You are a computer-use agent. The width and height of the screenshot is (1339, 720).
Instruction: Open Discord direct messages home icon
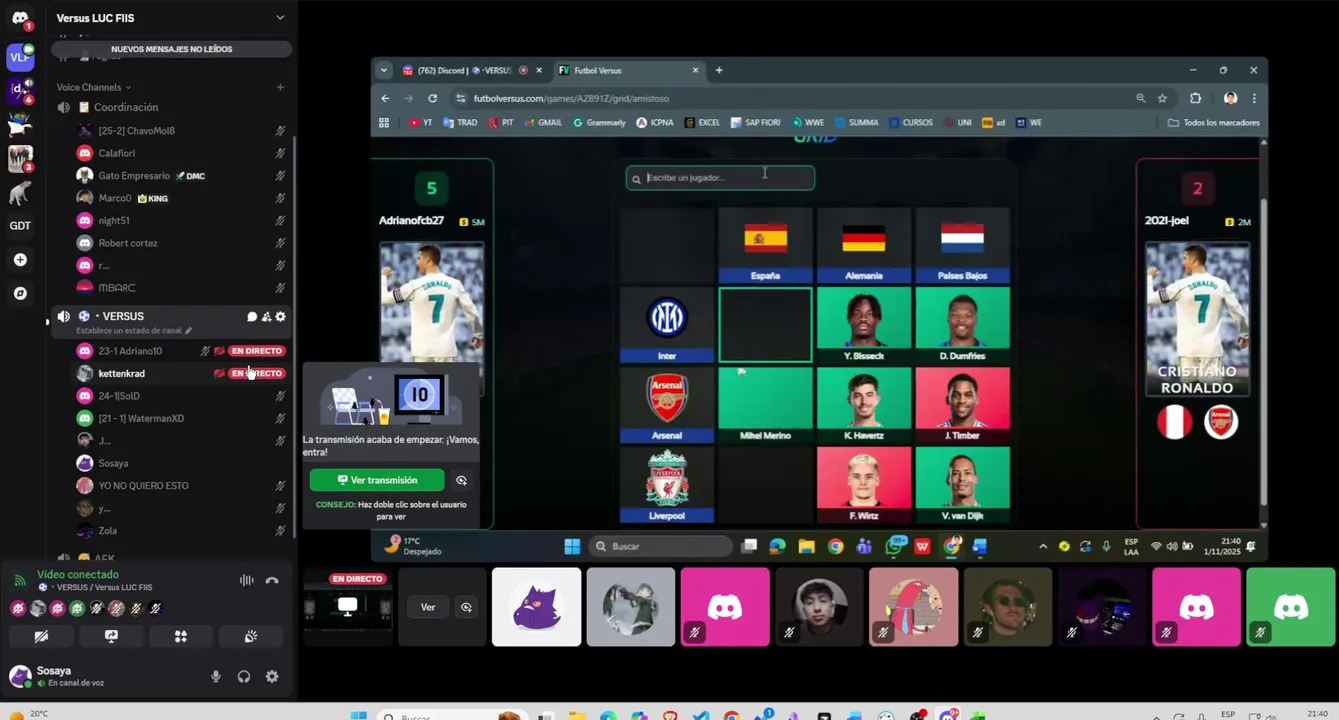(20, 19)
